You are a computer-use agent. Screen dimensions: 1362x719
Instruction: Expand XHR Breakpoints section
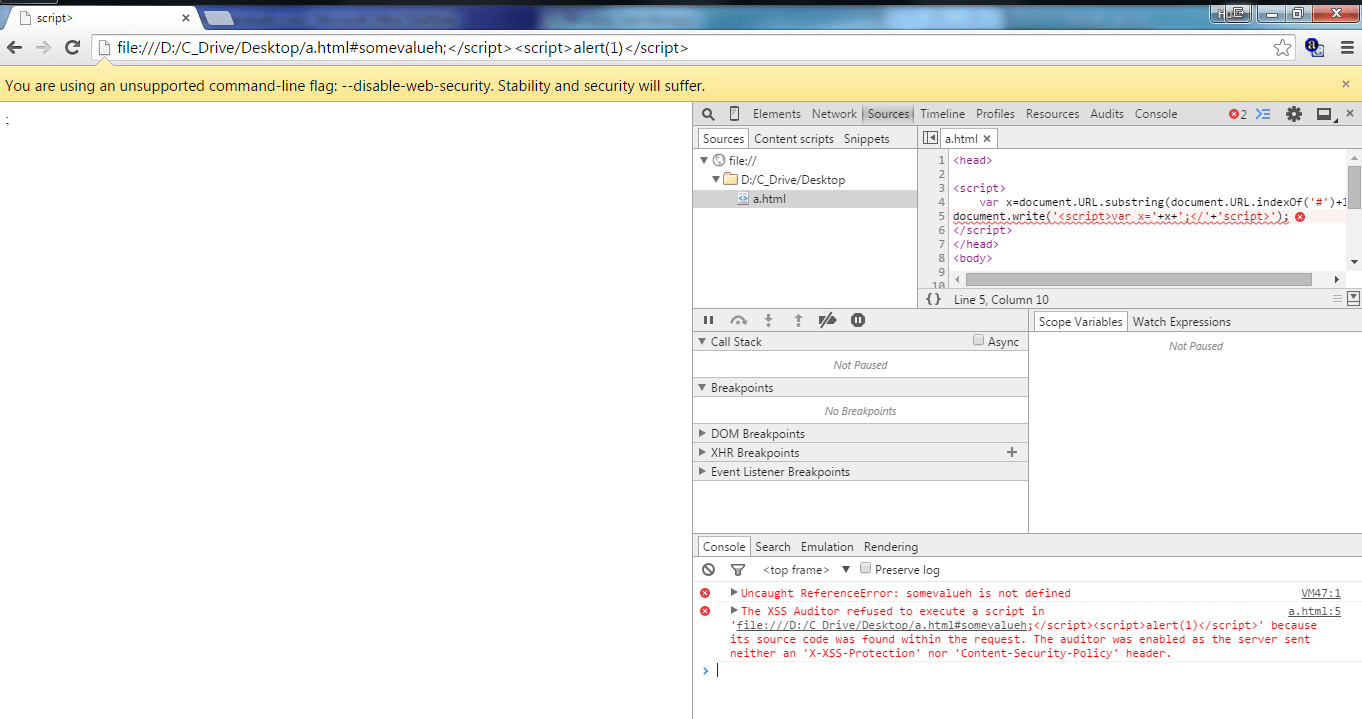[701, 453]
